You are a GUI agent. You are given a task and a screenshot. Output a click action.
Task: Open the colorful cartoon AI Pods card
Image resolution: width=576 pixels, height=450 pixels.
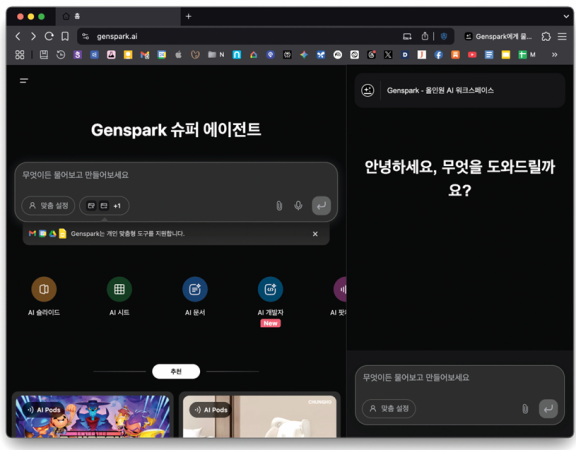click(93, 416)
